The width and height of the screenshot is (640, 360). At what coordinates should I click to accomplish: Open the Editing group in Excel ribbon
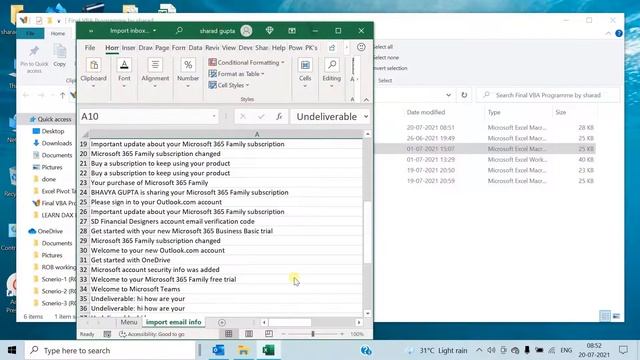[x=331, y=73]
